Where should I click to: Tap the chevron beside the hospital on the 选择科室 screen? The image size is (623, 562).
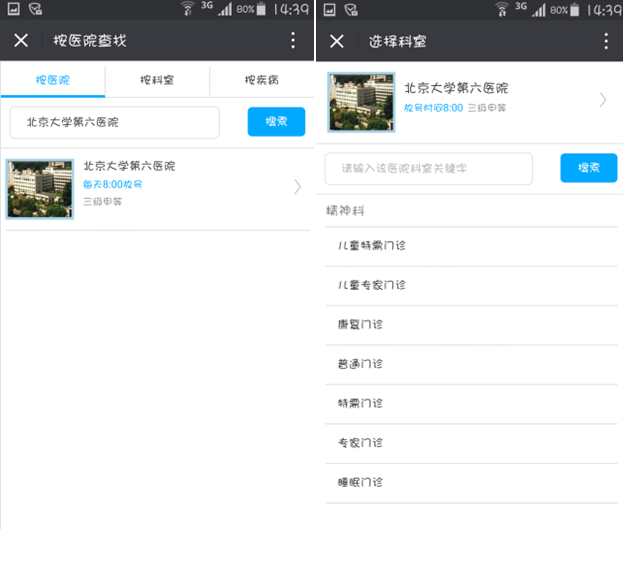[x=603, y=99]
